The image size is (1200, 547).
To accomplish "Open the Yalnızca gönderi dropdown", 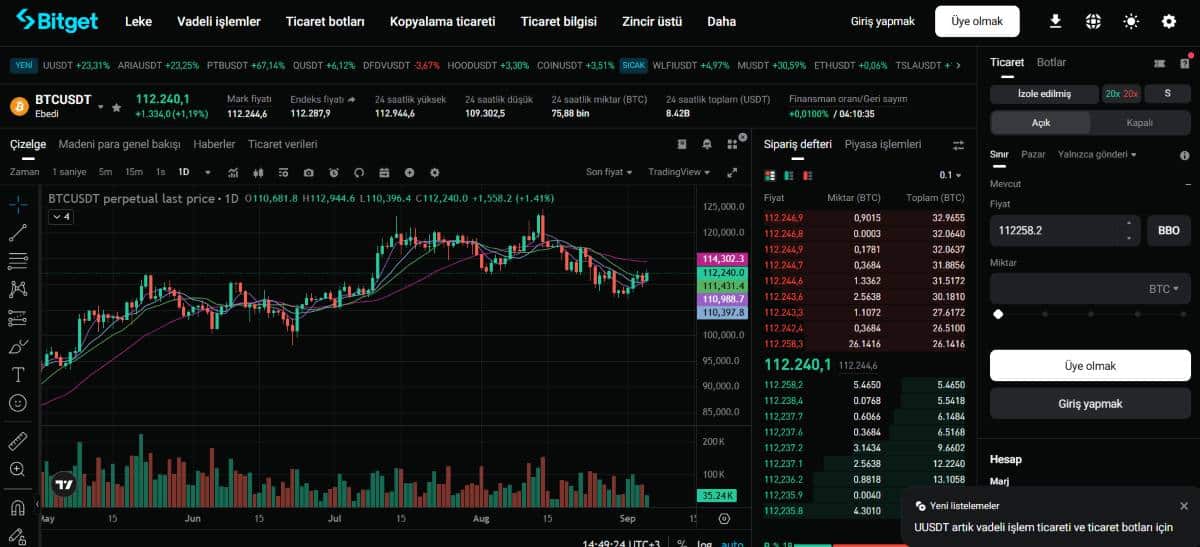I will tap(1097, 154).
